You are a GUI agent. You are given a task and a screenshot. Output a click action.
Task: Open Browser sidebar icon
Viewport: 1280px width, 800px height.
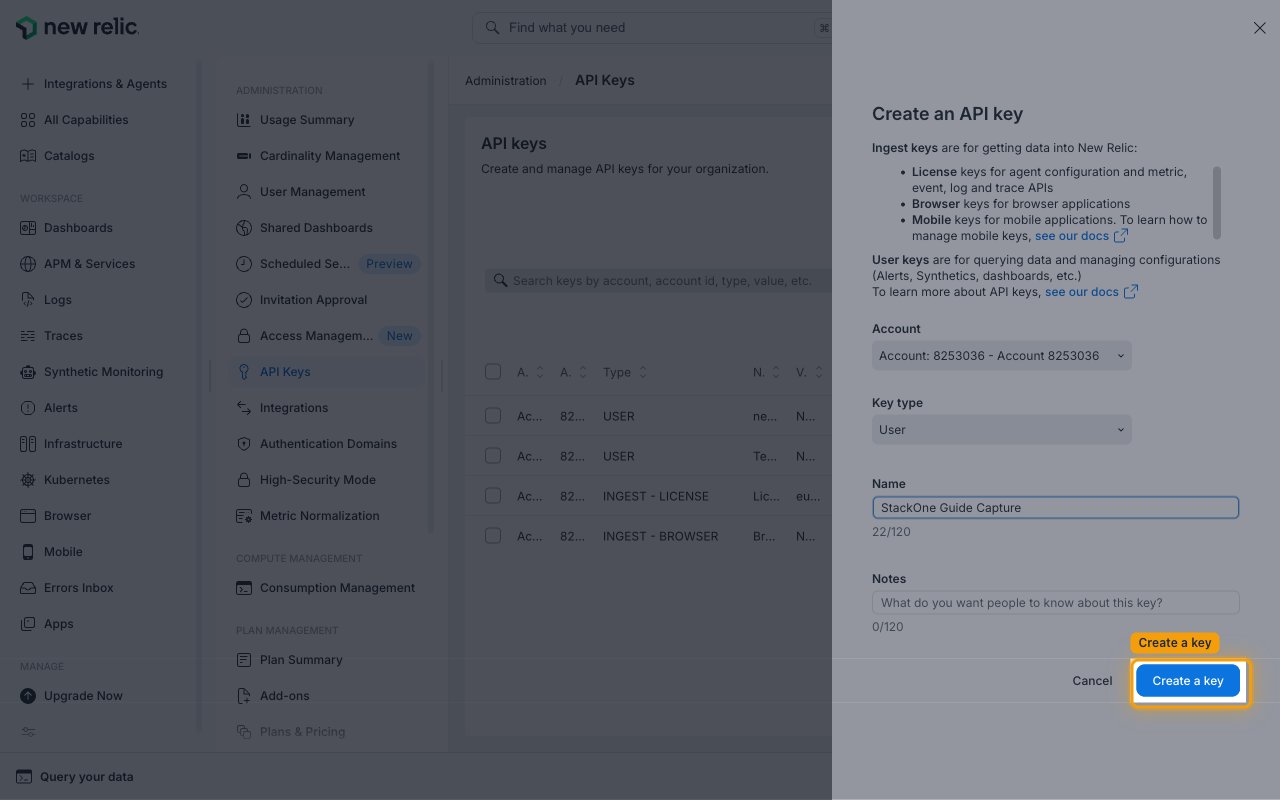click(28, 516)
